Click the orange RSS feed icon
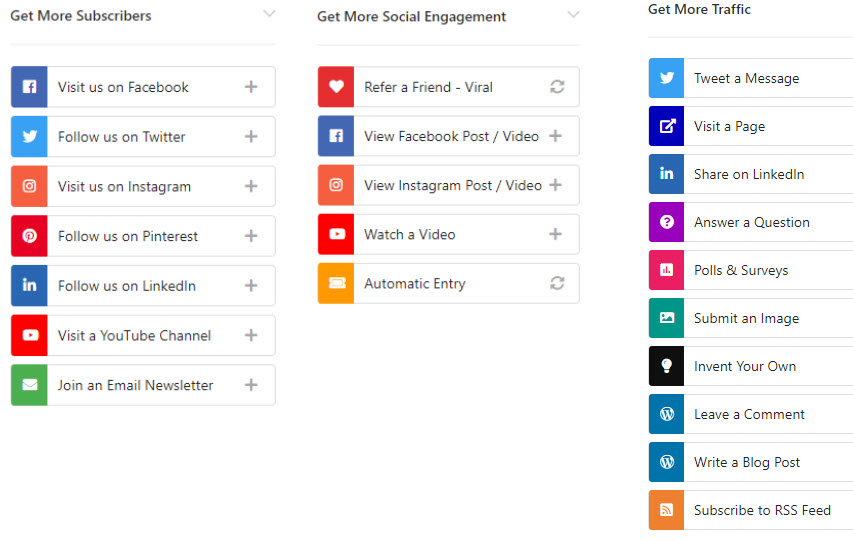 pyautogui.click(x=666, y=510)
